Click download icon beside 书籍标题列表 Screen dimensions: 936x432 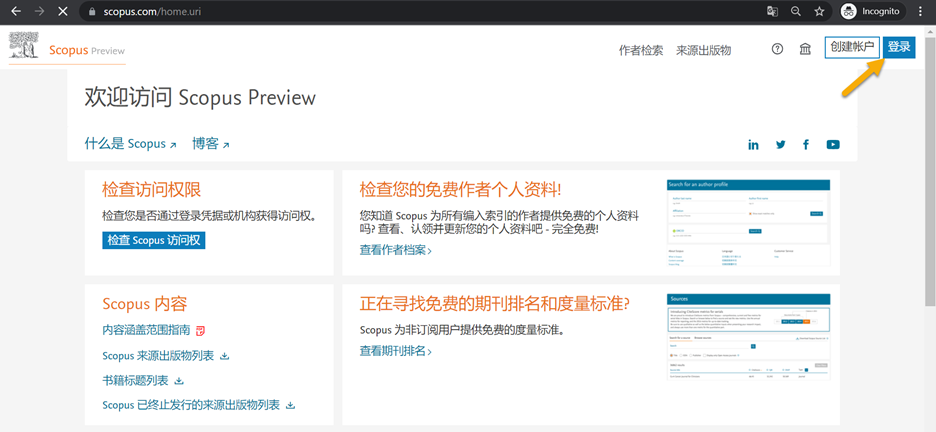(x=178, y=381)
